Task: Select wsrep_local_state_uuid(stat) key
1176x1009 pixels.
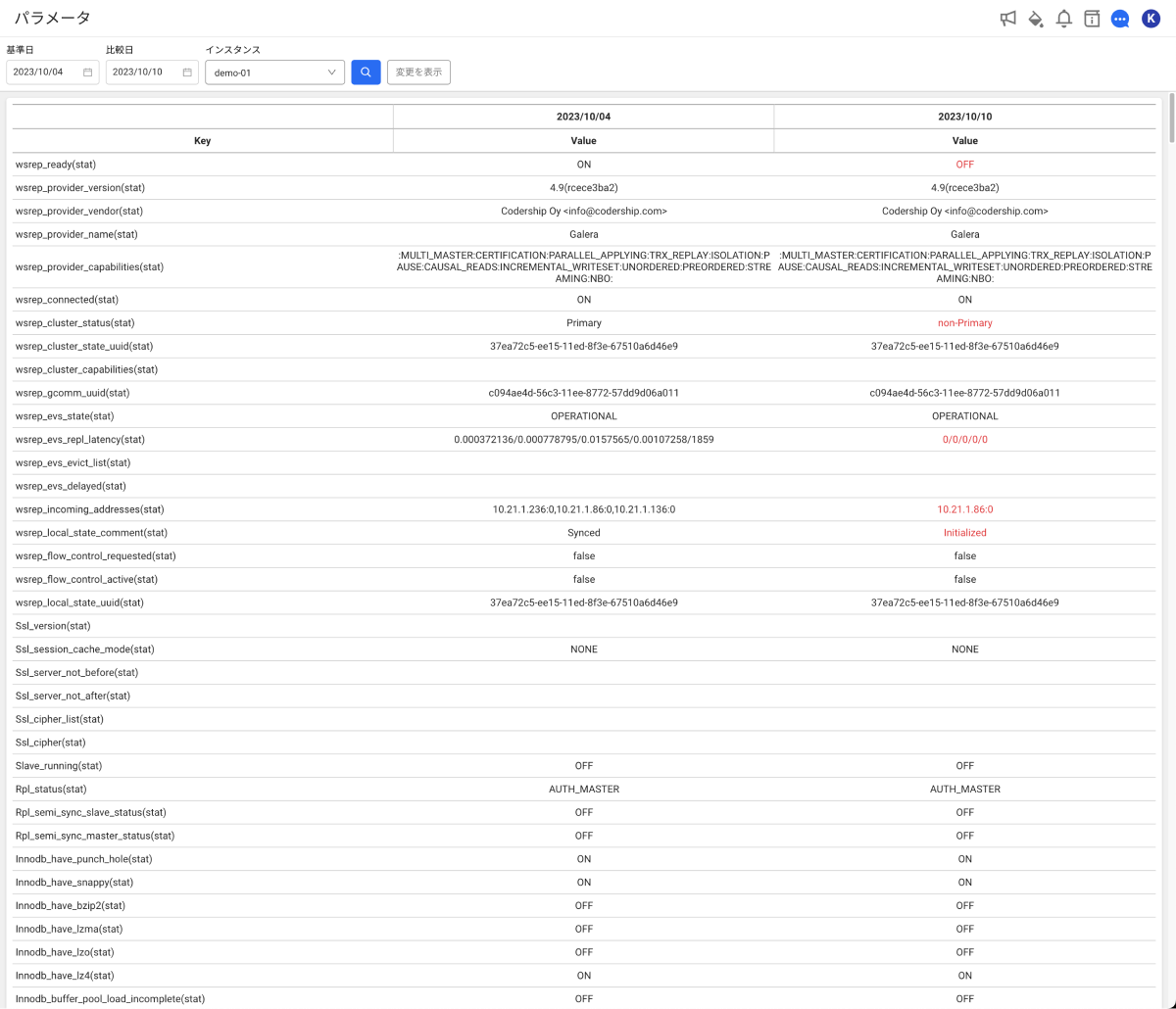Action: click(x=79, y=603)
